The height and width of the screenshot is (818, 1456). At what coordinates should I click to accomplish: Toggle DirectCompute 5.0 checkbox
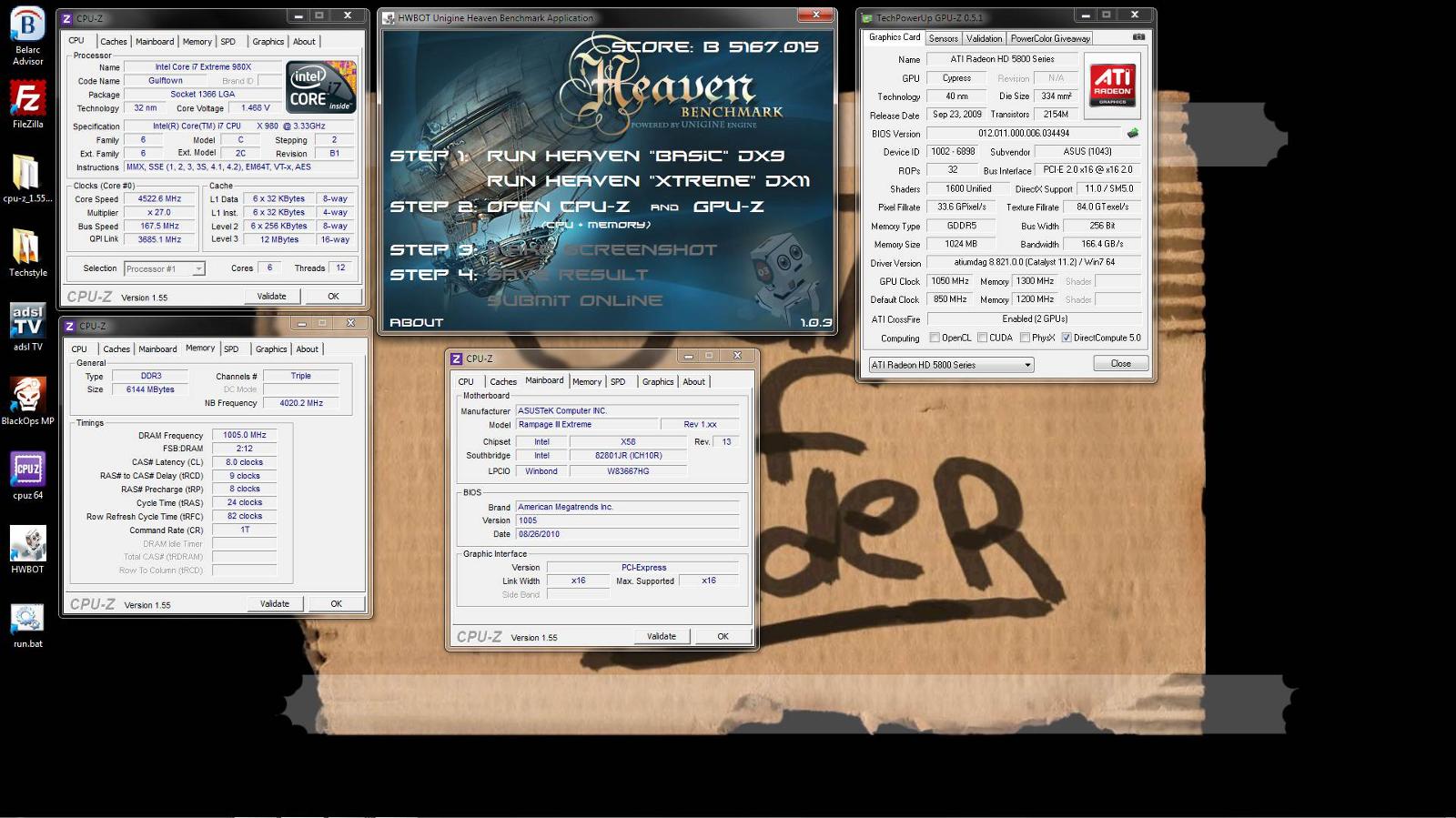tap(1067, 338)
